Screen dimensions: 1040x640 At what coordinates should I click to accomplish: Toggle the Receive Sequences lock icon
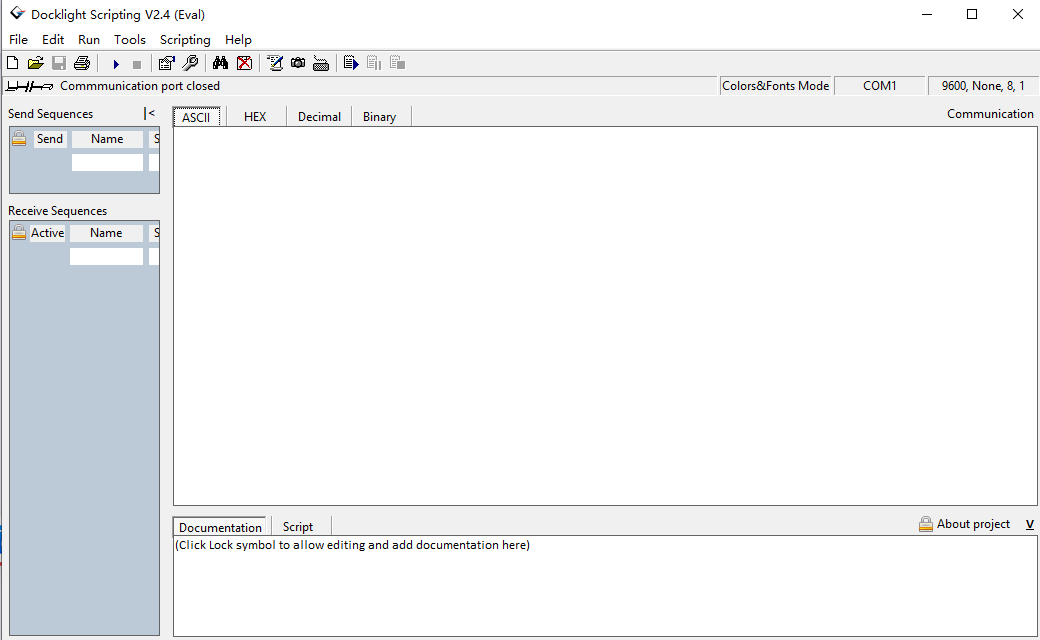point(19,233)
